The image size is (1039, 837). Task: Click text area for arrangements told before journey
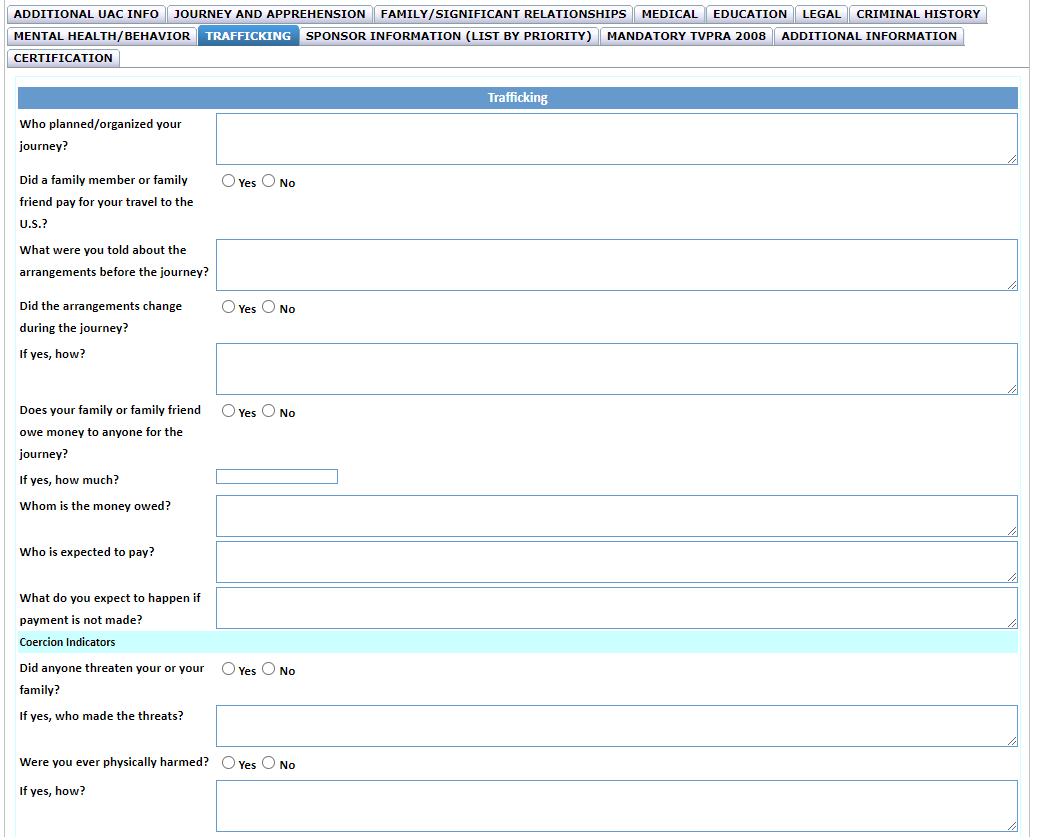pos(616,265)
